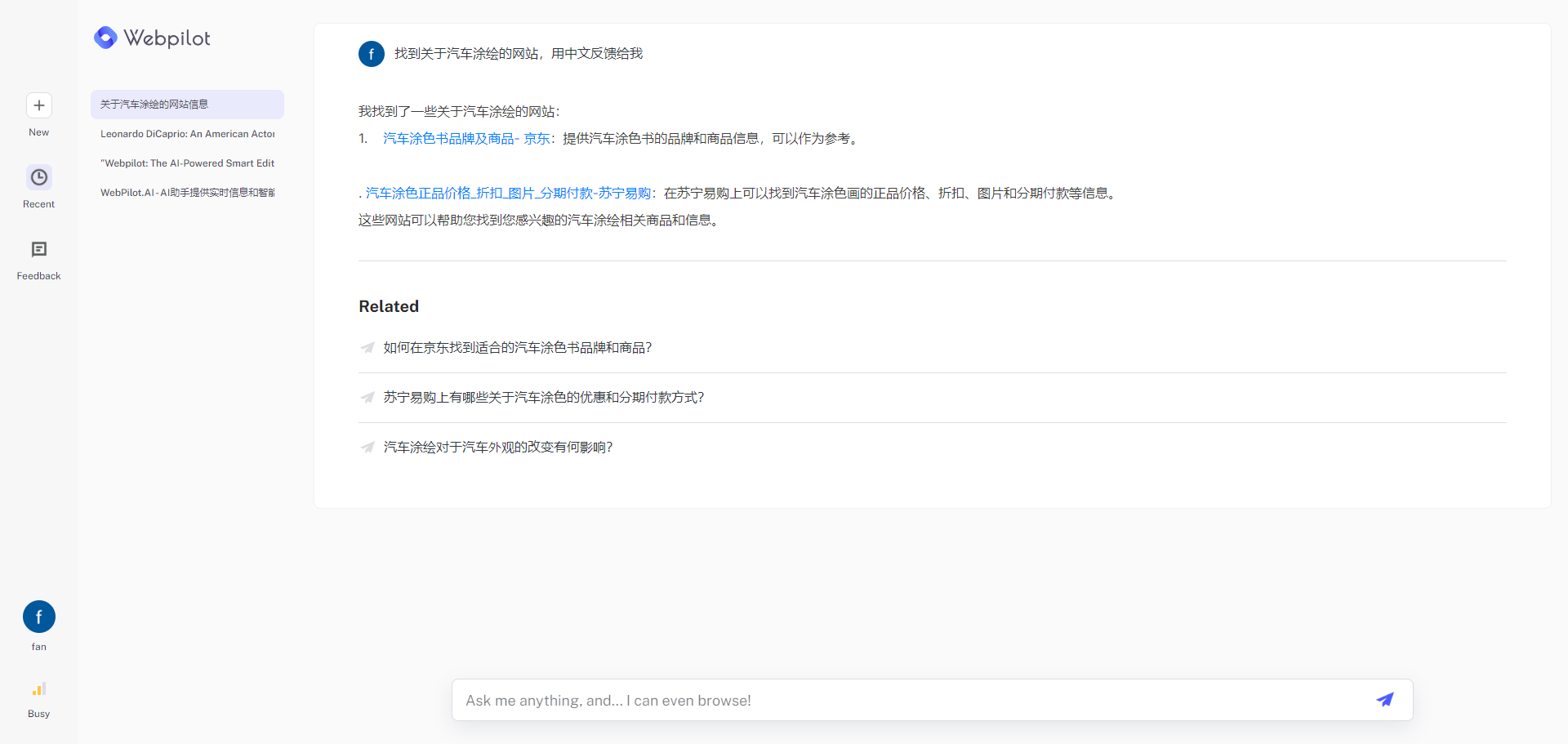Image resolution: width=1568 pixels, height=744 pixels.
Task: Click the Webpilot logo icon
Action: [x=105, y=38]
